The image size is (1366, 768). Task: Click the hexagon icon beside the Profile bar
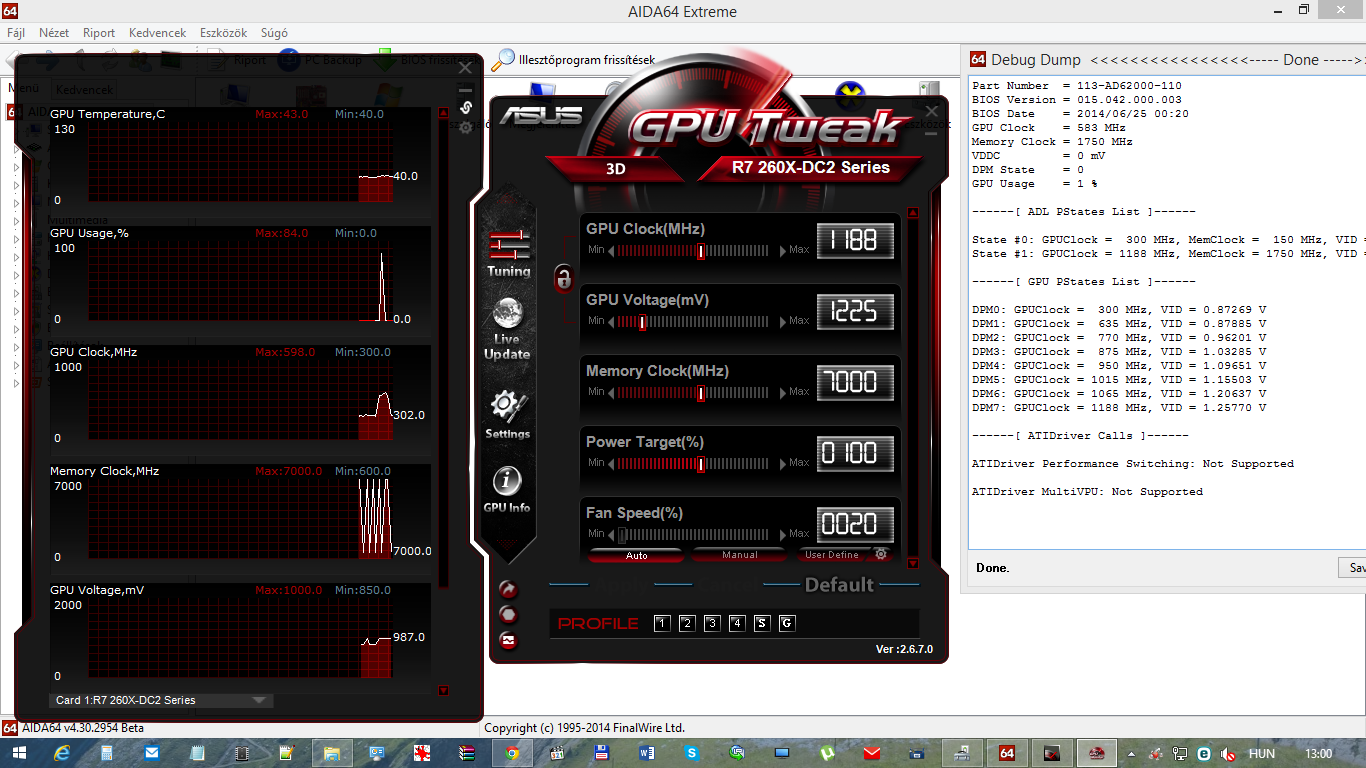point(508,615)
